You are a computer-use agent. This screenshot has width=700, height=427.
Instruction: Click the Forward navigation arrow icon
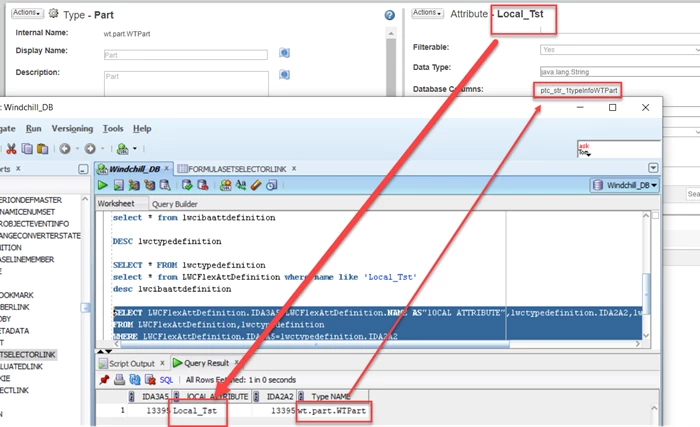(90, 149)
